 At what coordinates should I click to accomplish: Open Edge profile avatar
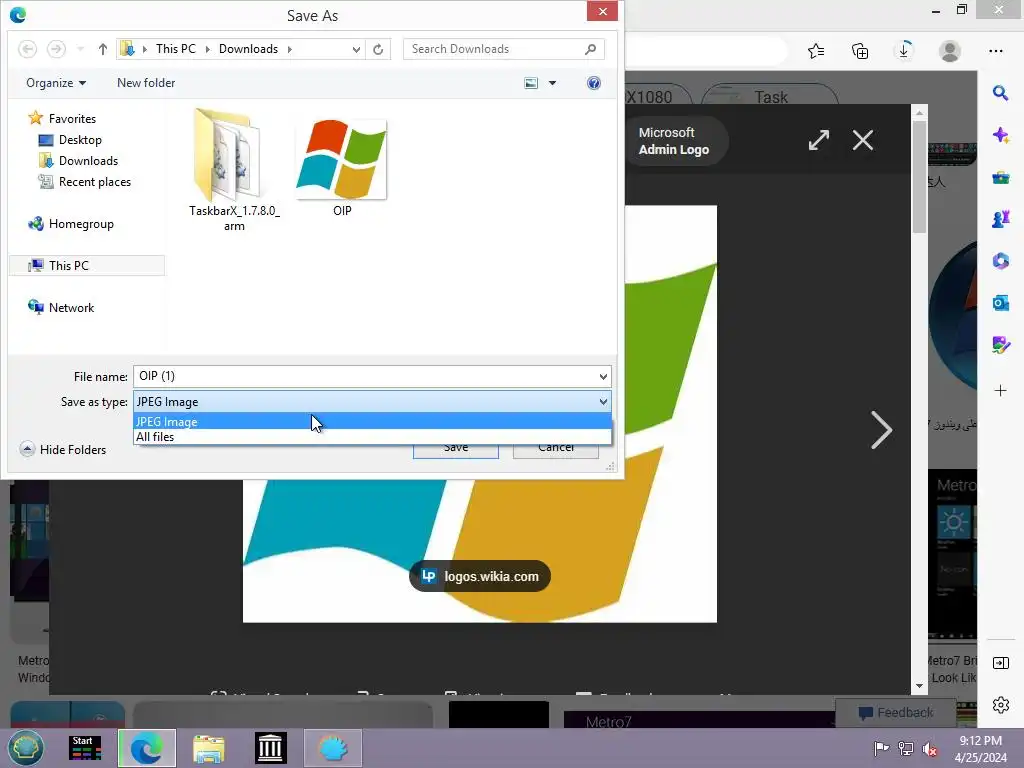(950, 51)
